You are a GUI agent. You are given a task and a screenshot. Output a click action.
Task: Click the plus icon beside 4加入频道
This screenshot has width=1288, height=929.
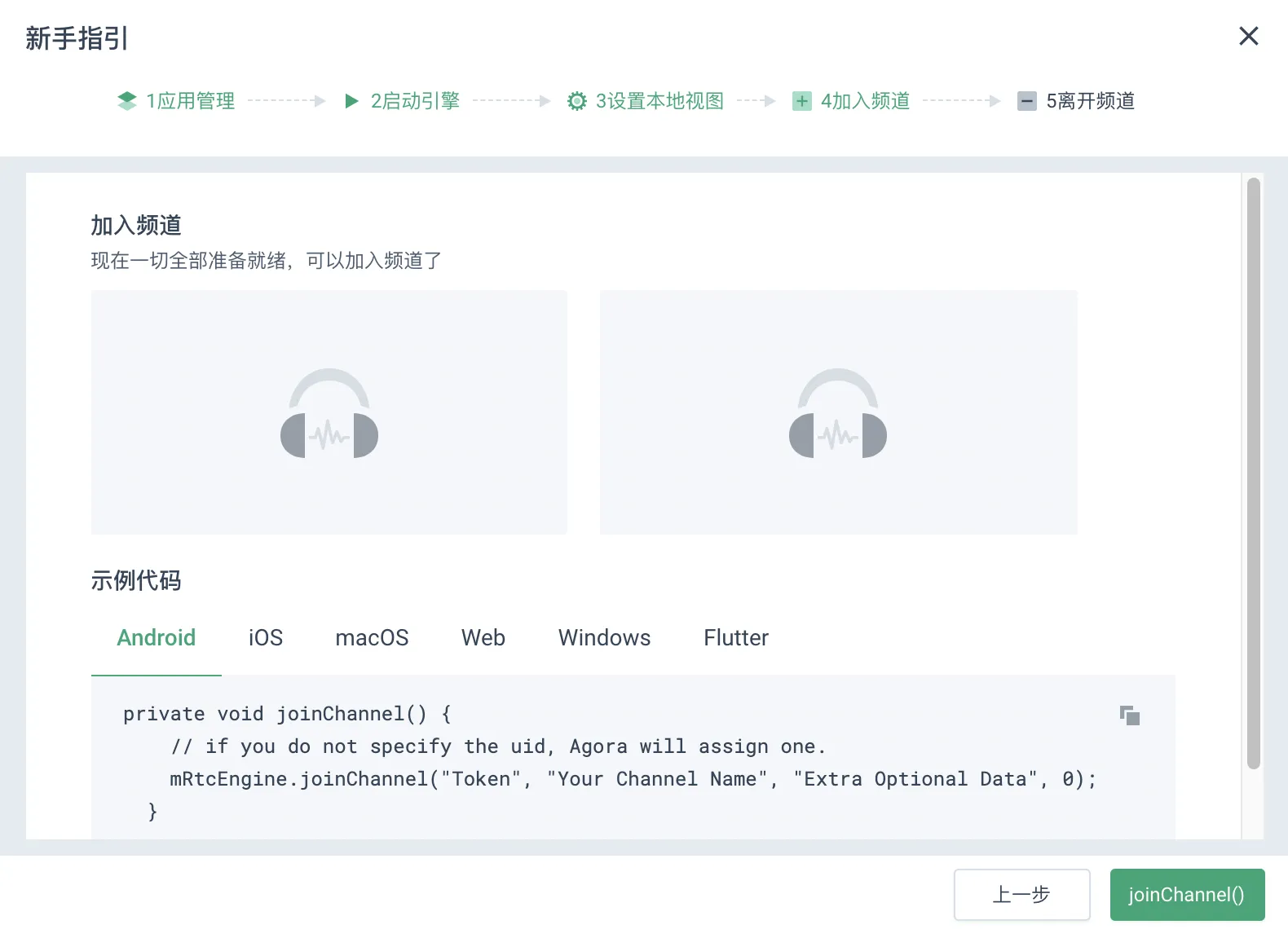coord(802,101)
